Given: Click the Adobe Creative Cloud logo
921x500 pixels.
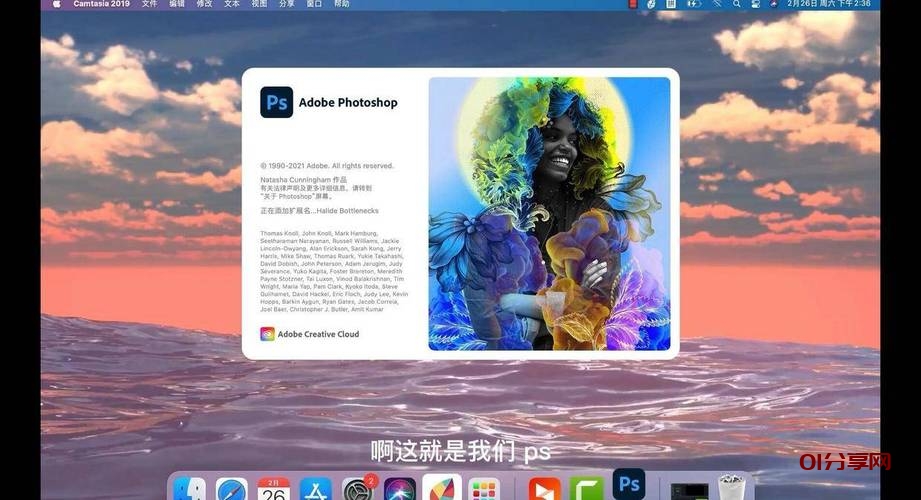Looking at the screenshot, I should (267, 334).
